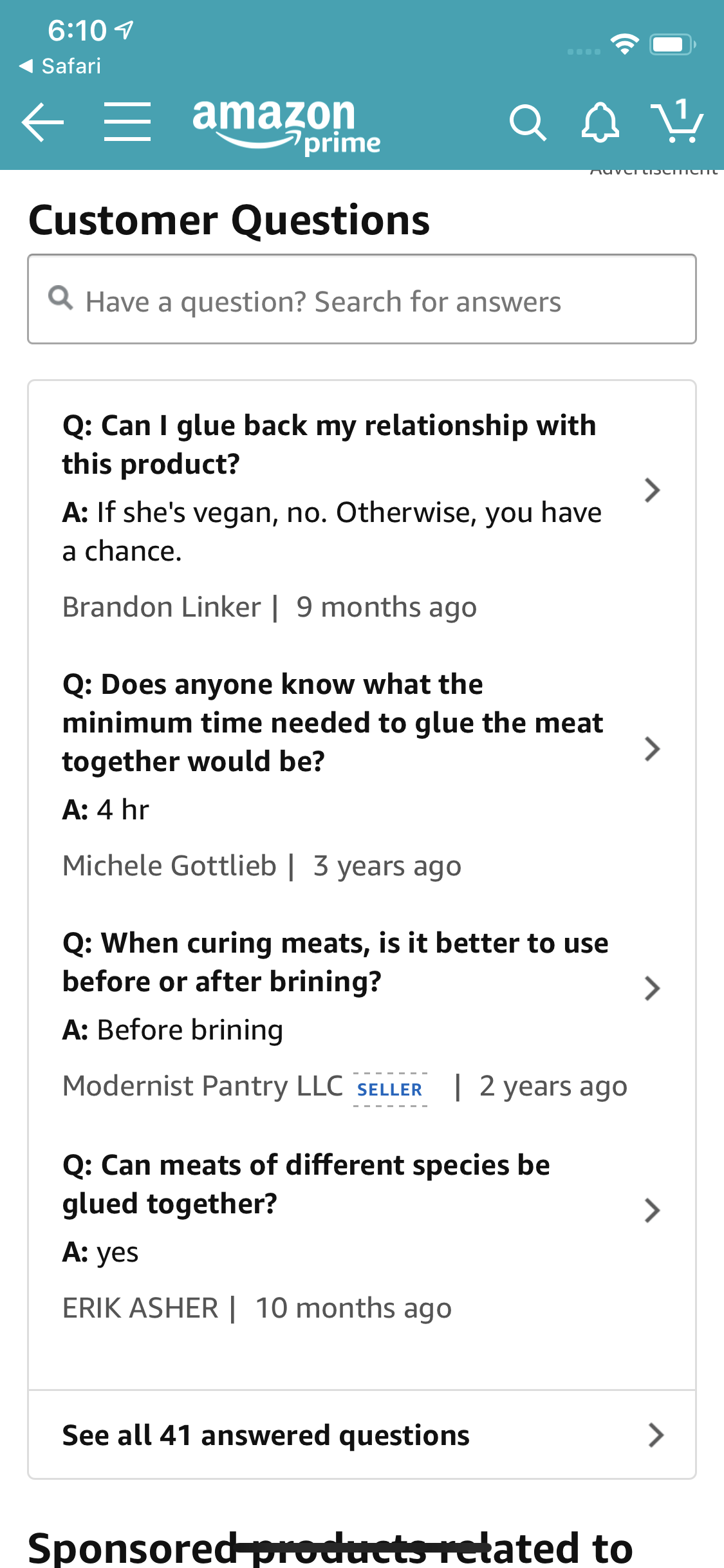Tap the back arrow icon

(42, 122)
